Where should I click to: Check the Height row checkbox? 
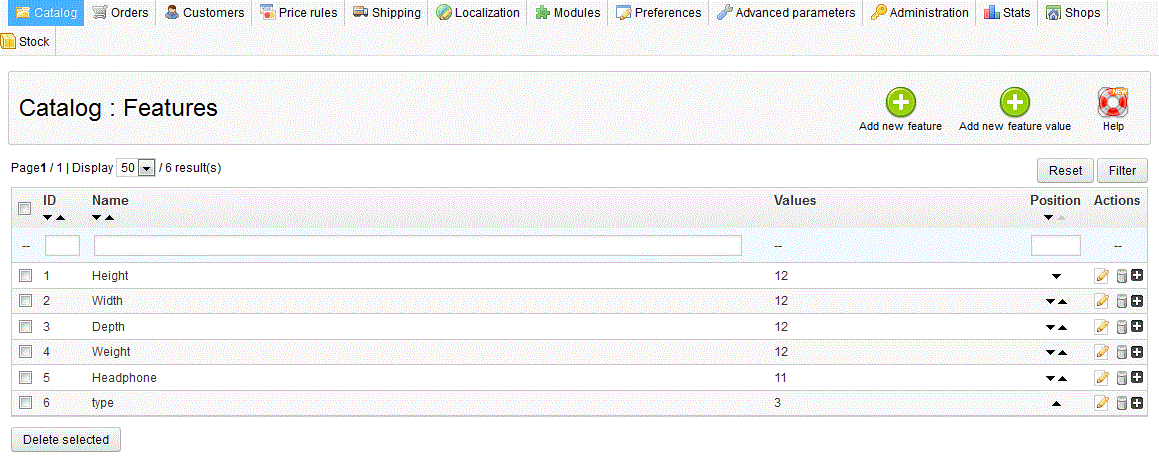tap(26, 275)
